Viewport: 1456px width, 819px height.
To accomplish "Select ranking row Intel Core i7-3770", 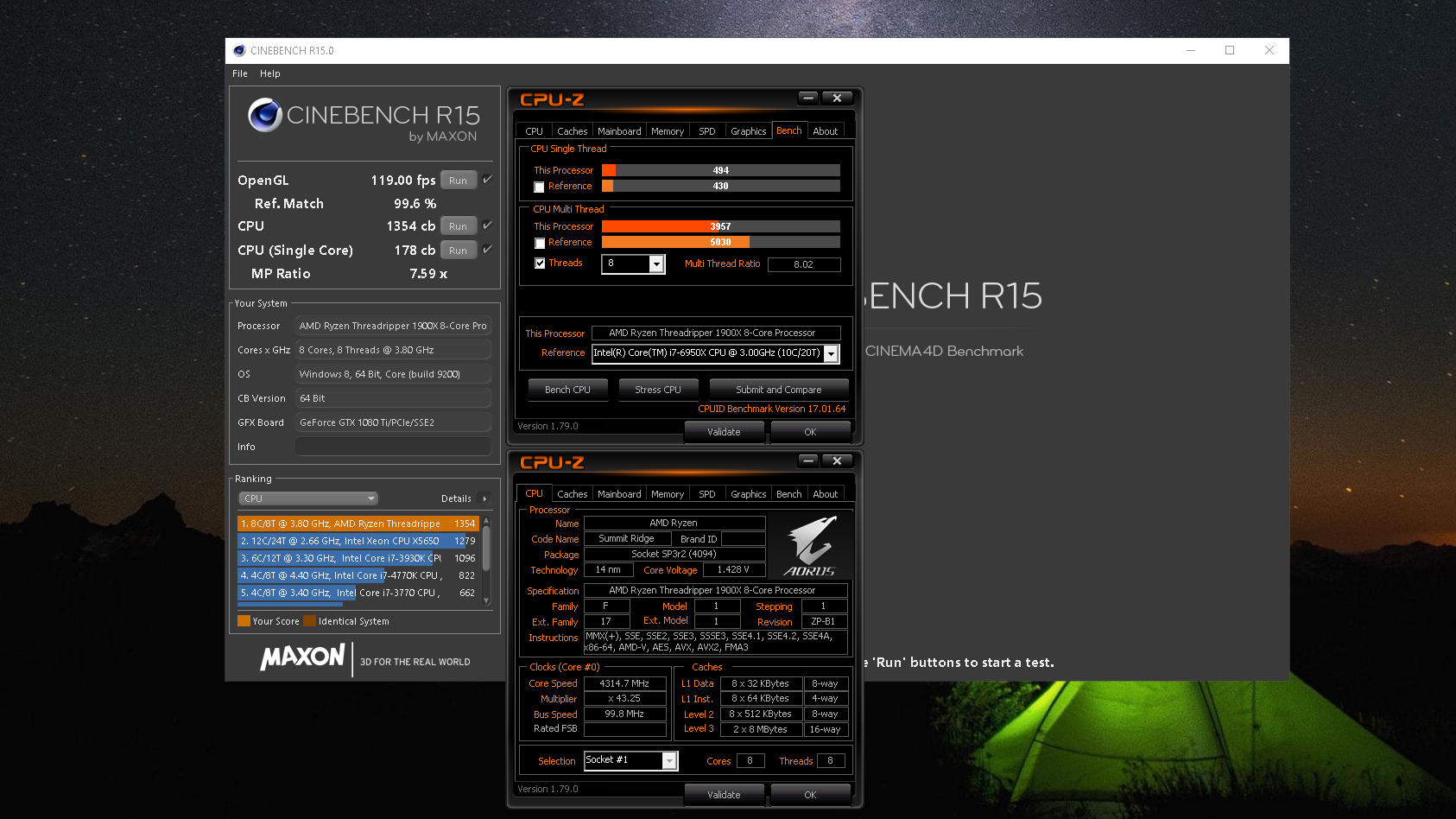I will [x=358, y=593].
